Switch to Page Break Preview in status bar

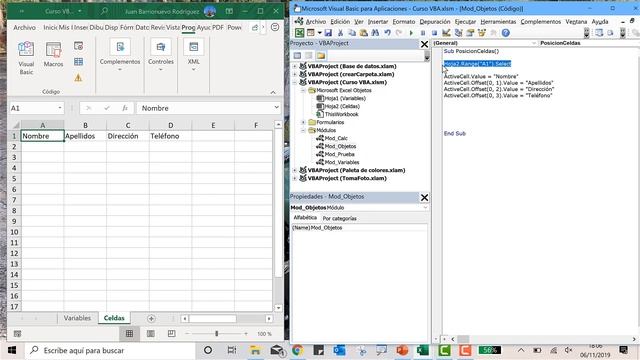[x=171, y=334]
